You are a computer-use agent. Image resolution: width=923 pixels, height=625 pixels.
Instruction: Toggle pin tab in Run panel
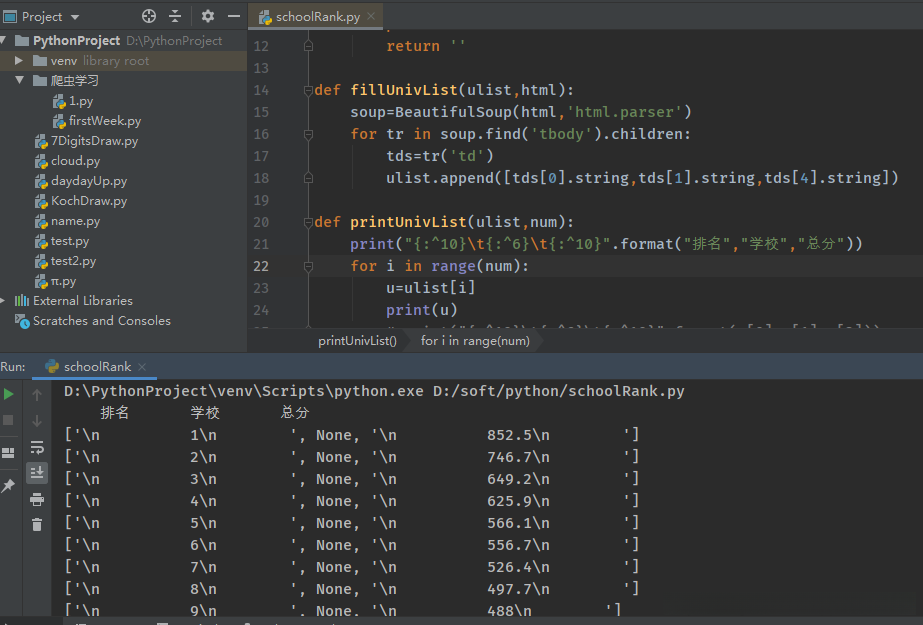9,485
